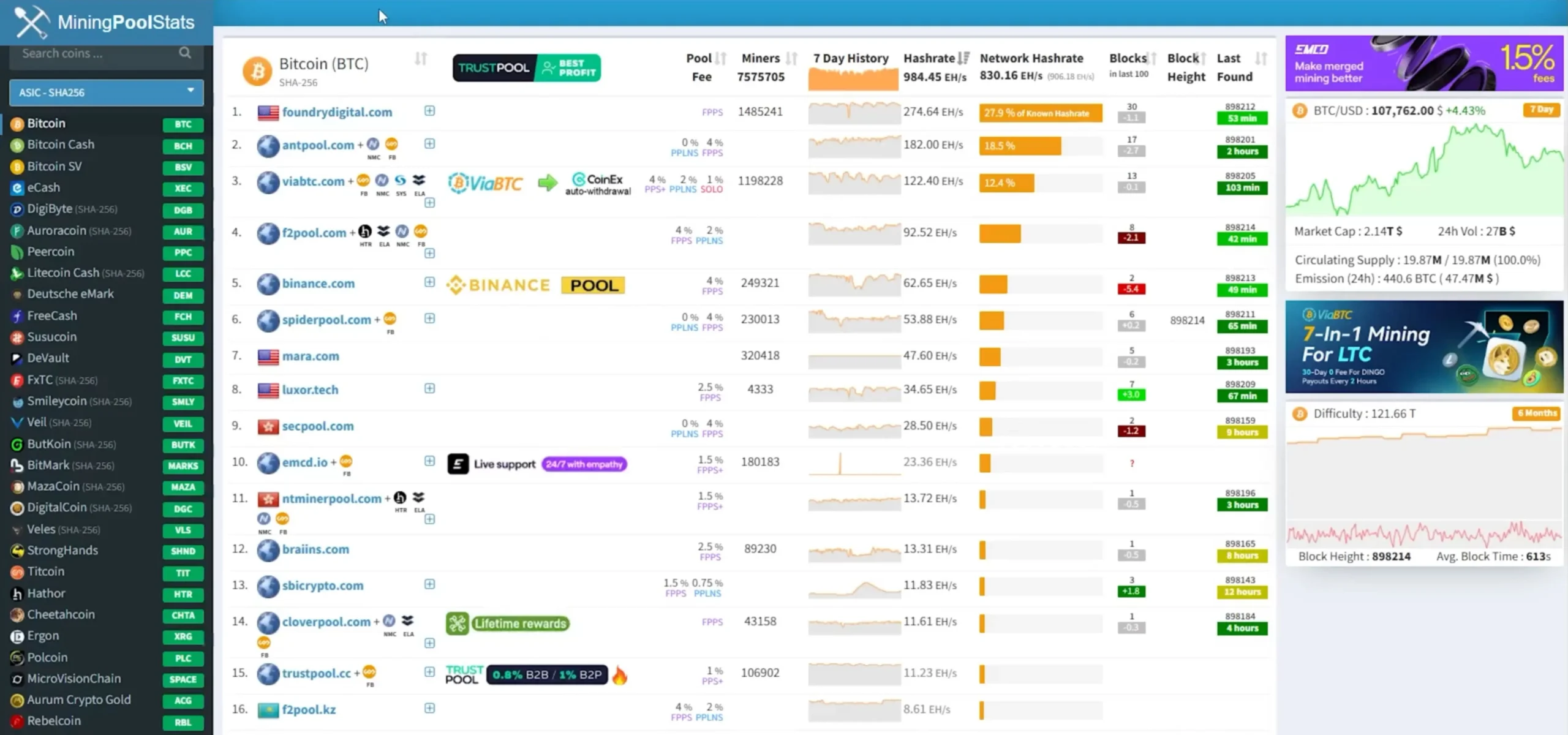Click the Syscoin icon in the viabtc.com row
The image size is (1568, 735).
(x=401, y=180)
